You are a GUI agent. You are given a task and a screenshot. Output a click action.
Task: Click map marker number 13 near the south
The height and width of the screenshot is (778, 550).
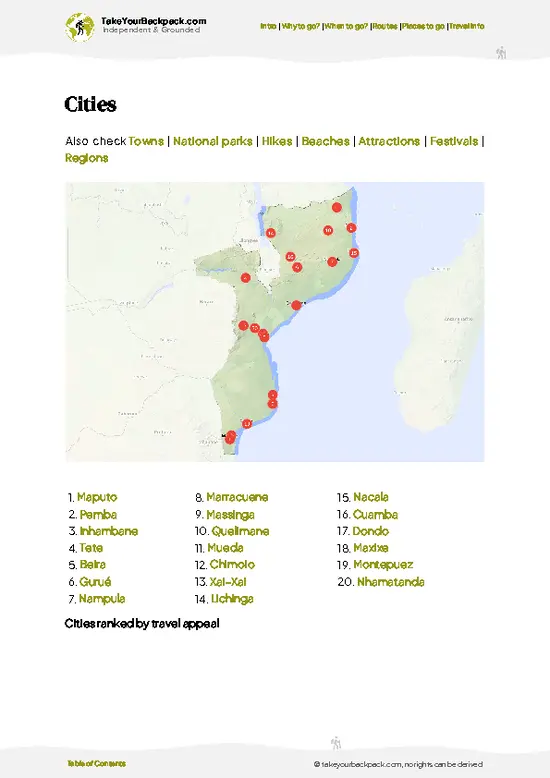(x=247, y=424)
